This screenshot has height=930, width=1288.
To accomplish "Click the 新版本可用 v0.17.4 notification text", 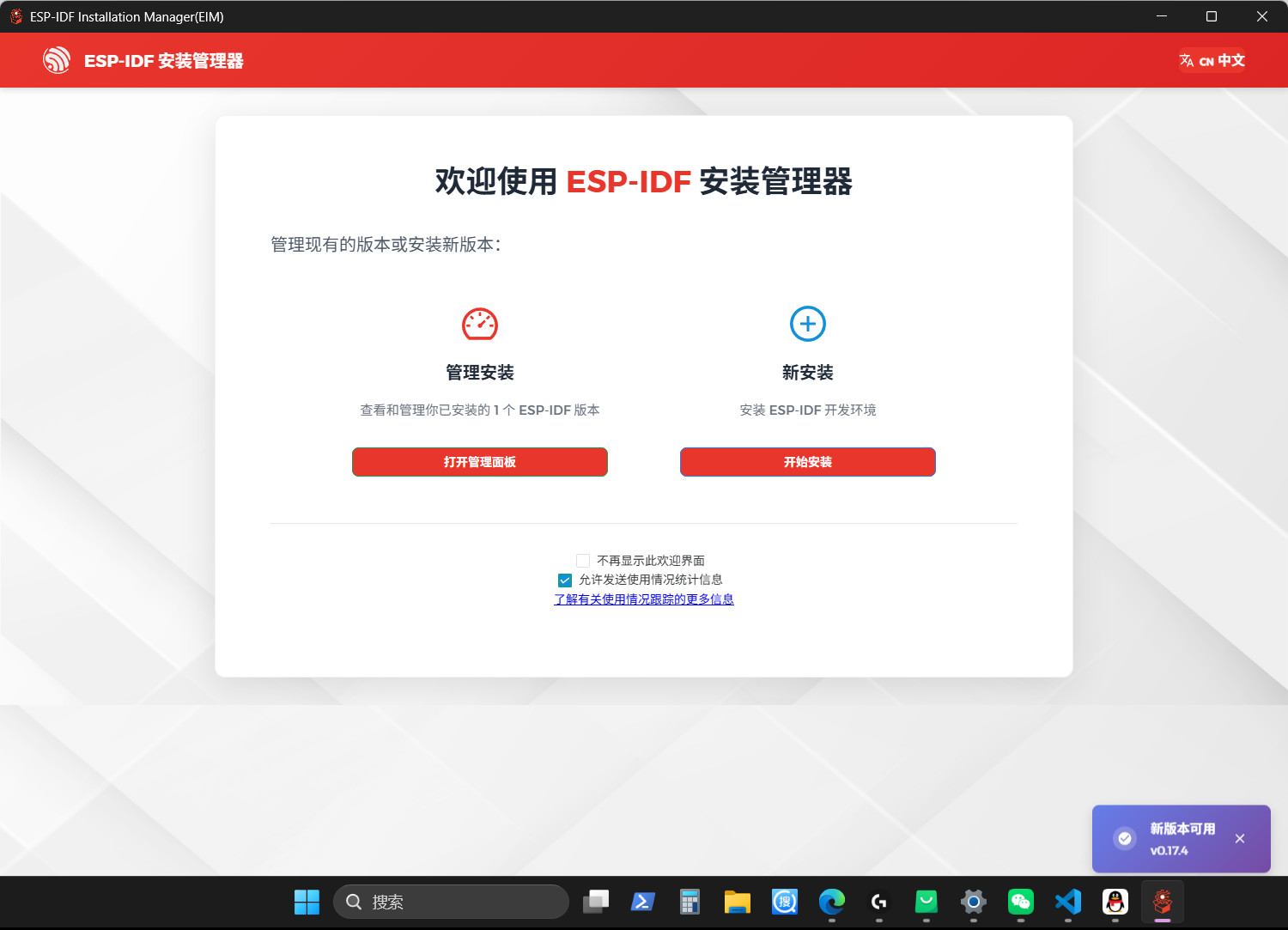I will [x=1182, y=839].
